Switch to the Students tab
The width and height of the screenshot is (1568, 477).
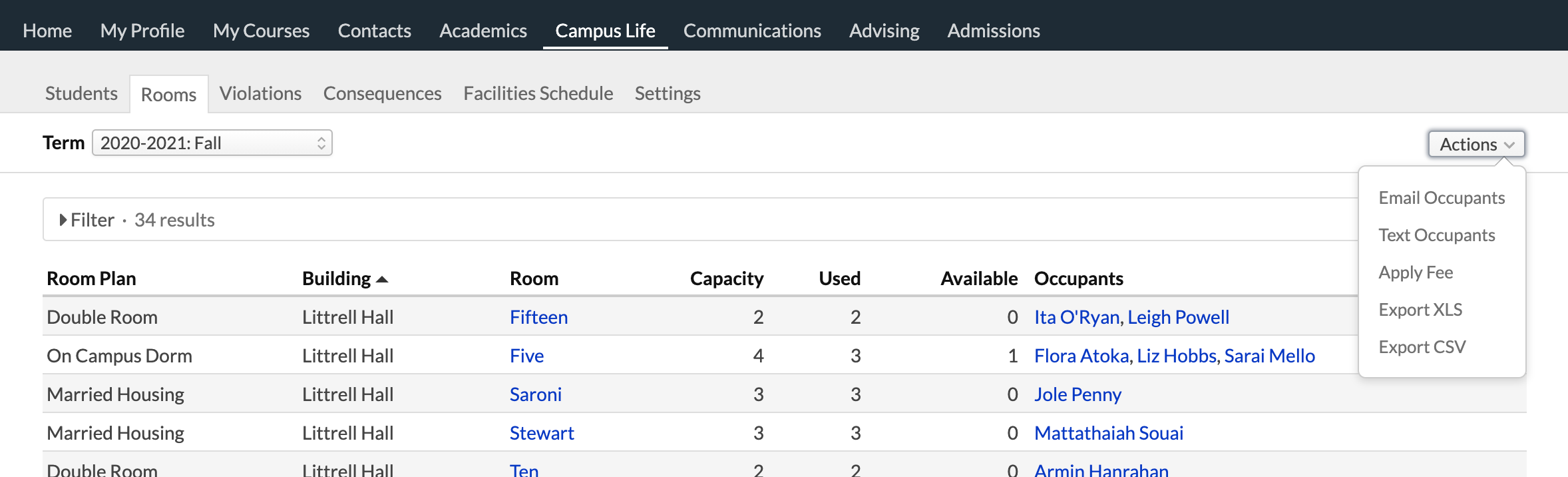point(81,93)
